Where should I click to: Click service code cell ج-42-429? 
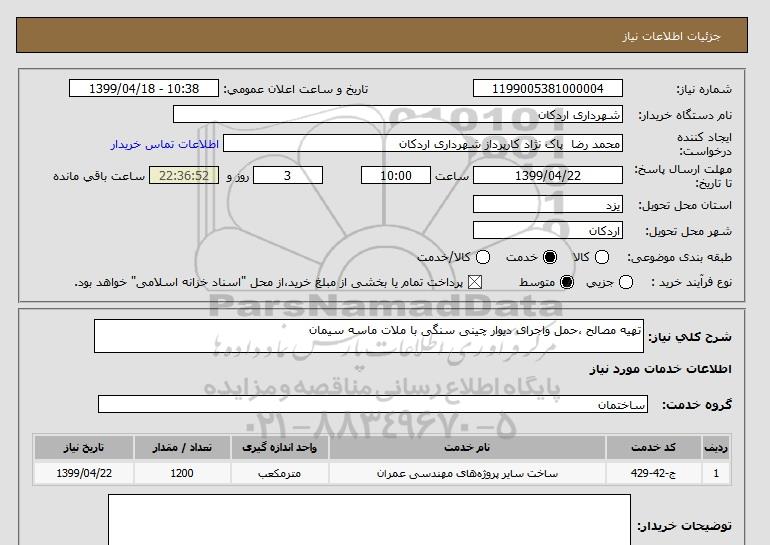pyautogui.click(x=654, y=473)
